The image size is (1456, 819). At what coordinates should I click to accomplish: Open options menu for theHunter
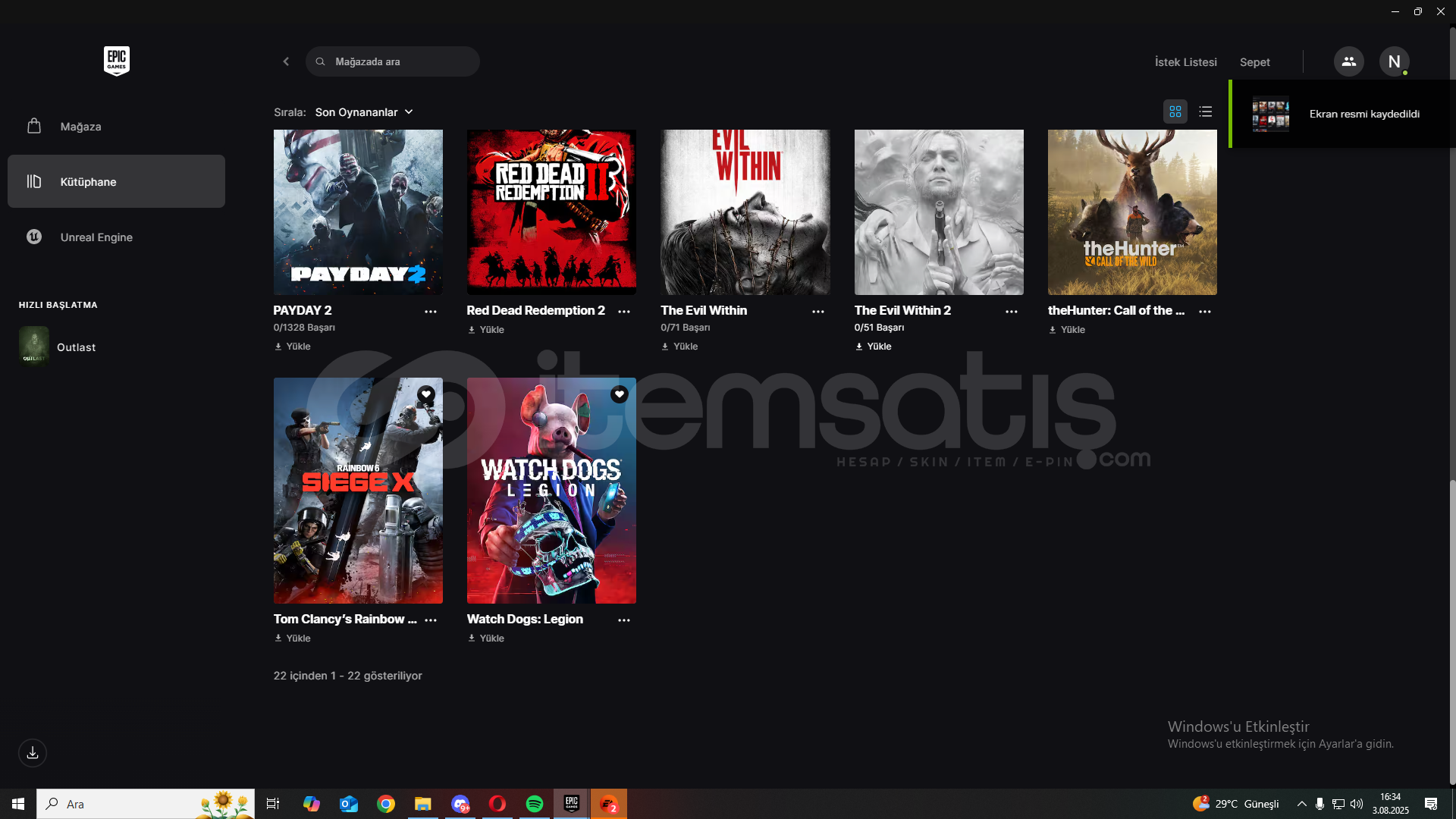1205,312
